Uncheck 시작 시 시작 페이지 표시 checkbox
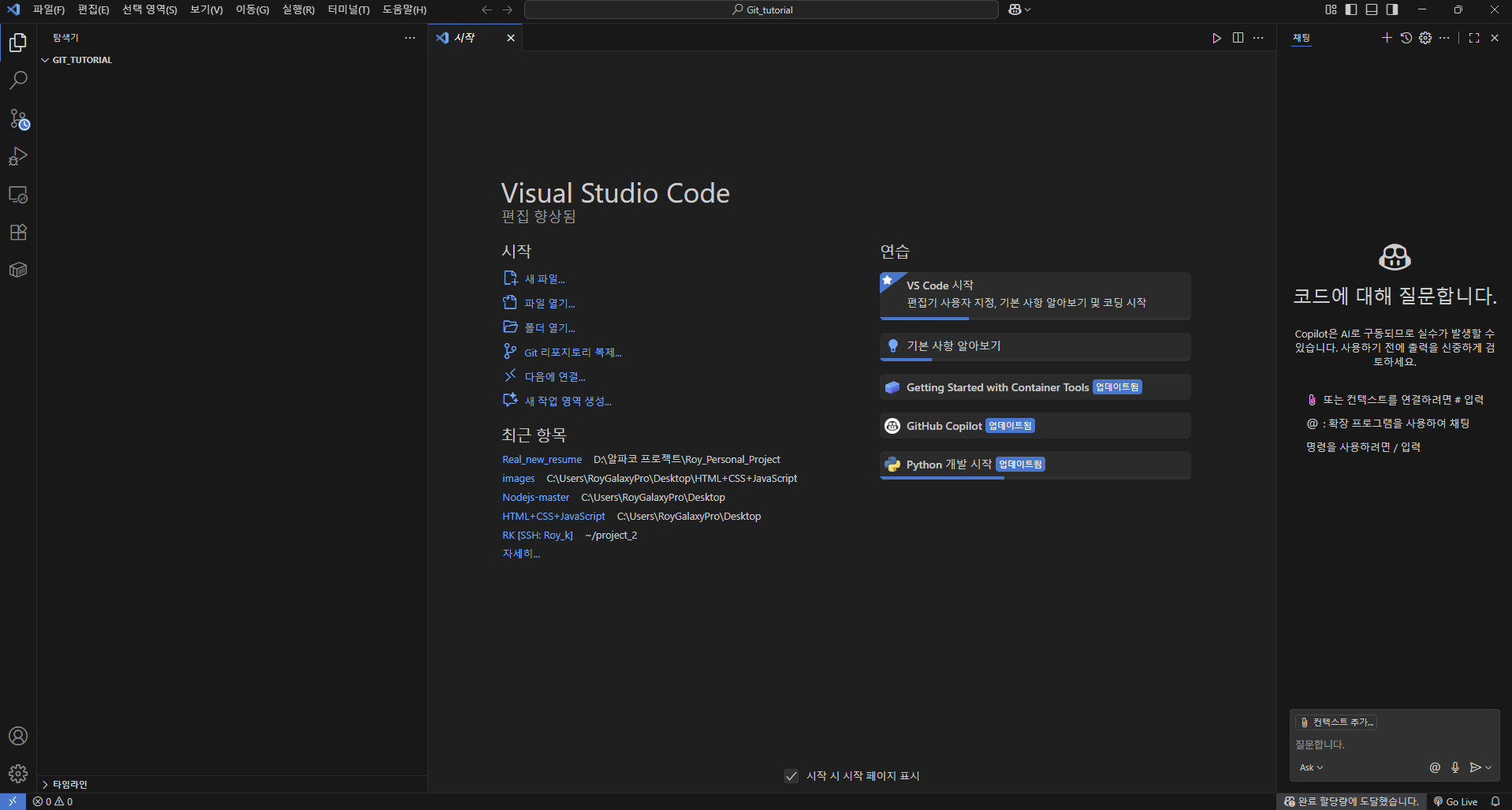1512x810 pixels. point(791,776)
